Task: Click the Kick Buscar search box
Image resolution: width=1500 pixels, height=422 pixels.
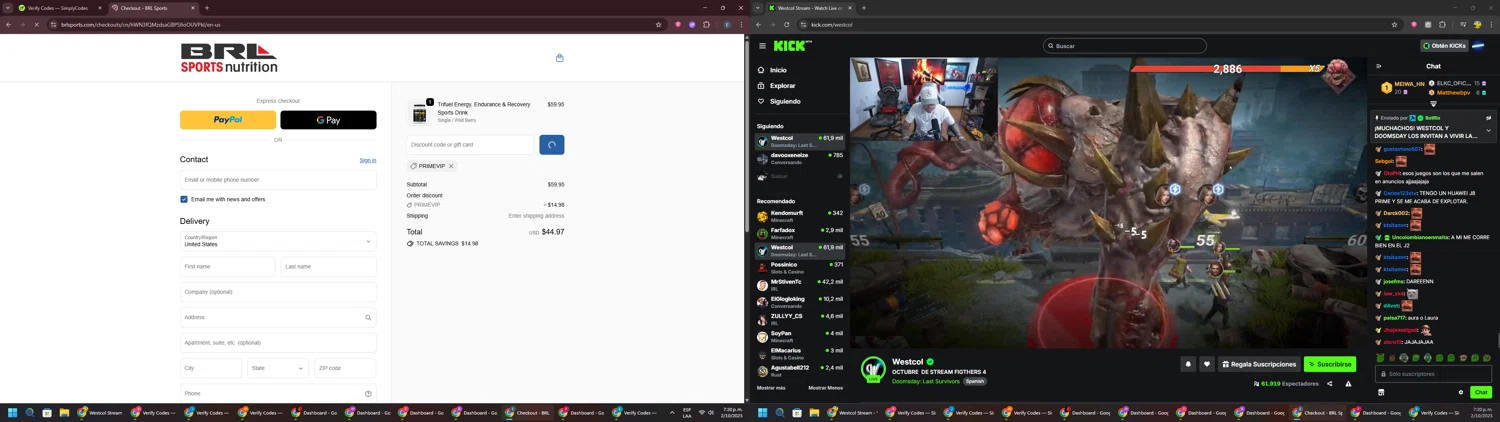Action: (1124, 46)
